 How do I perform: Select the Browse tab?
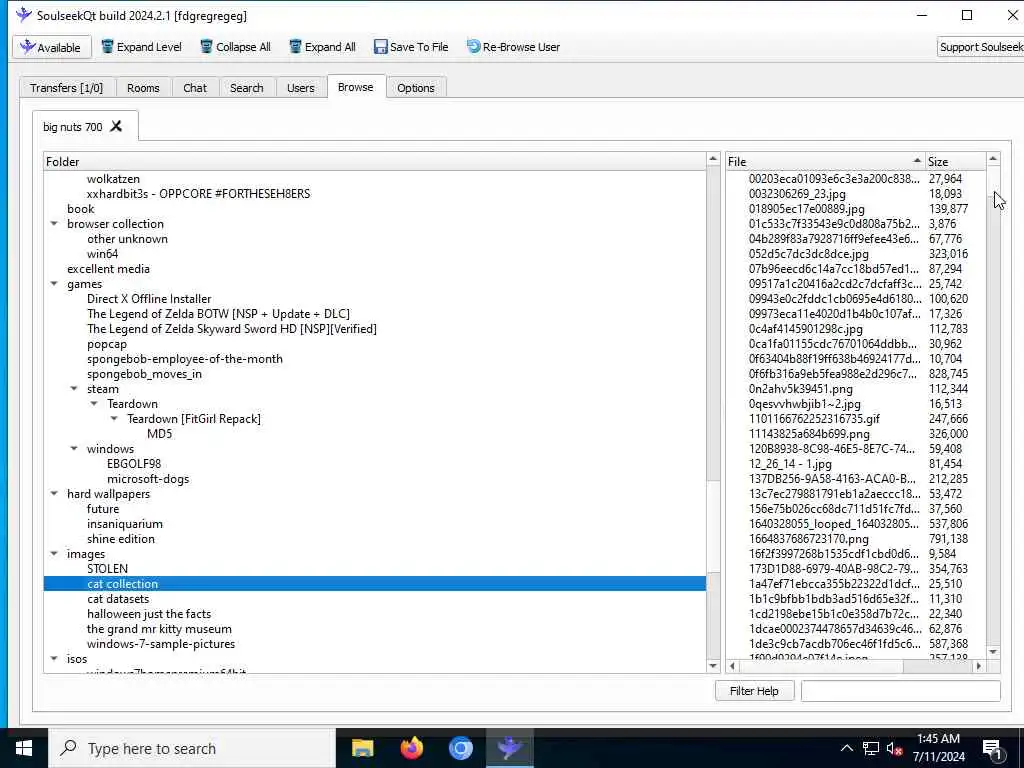[x=356, y=87]
